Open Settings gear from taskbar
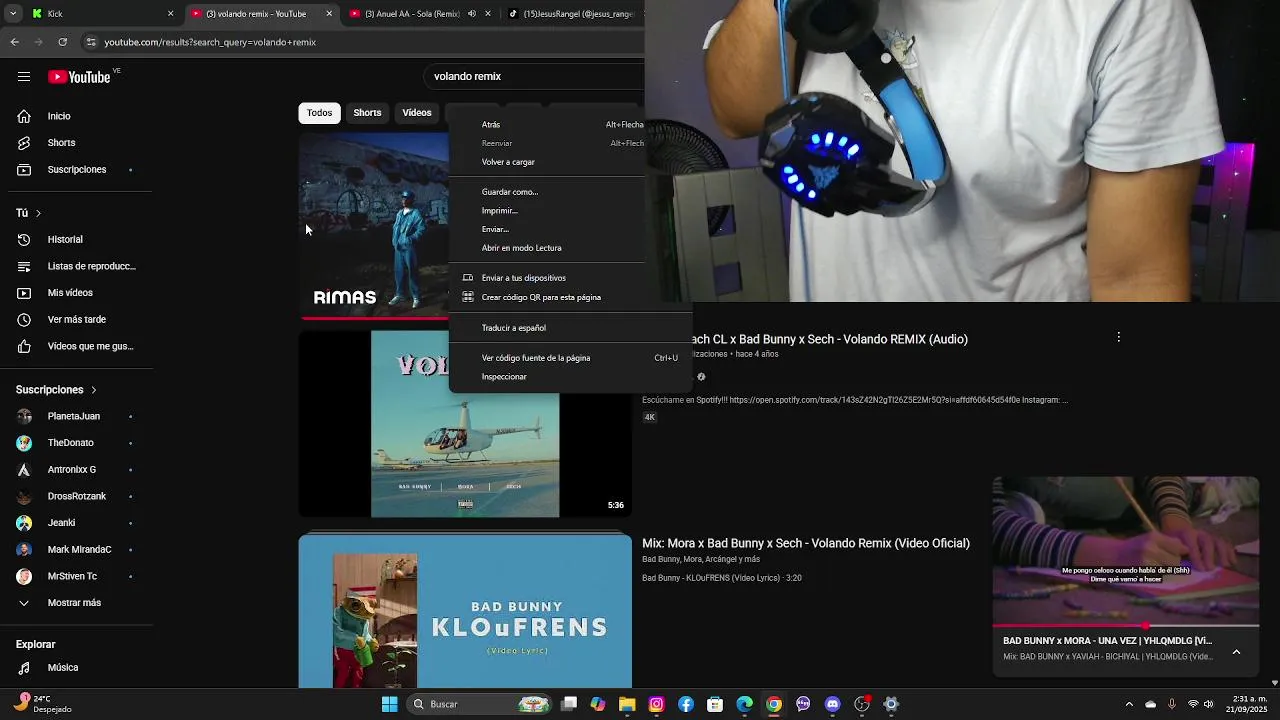1280x720 pixels. click(x=891, y=704)
